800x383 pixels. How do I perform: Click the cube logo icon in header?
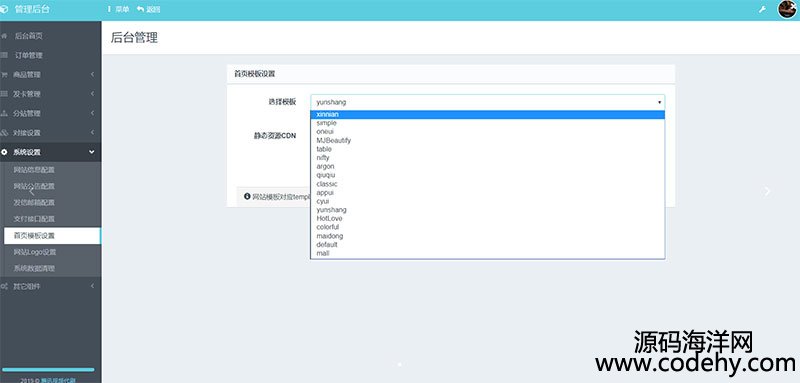4,9
